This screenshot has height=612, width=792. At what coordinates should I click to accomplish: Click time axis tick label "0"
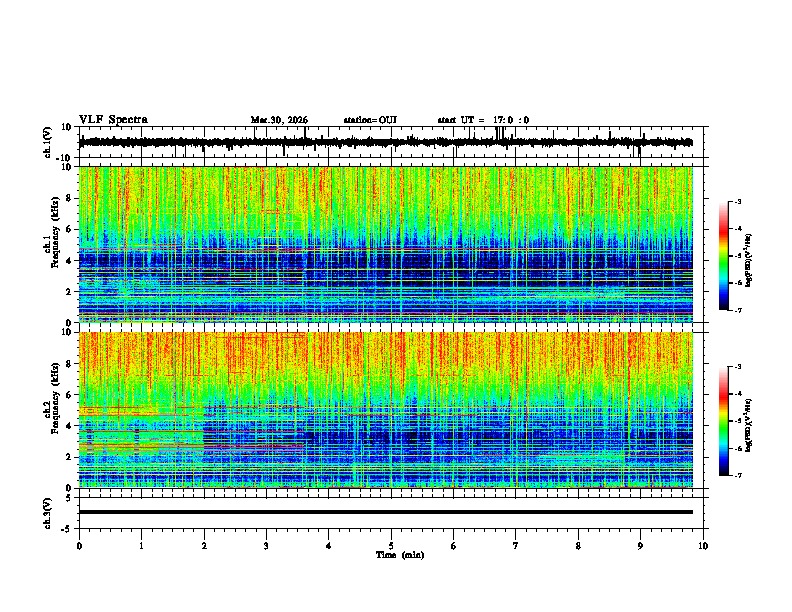pos(79,546)
